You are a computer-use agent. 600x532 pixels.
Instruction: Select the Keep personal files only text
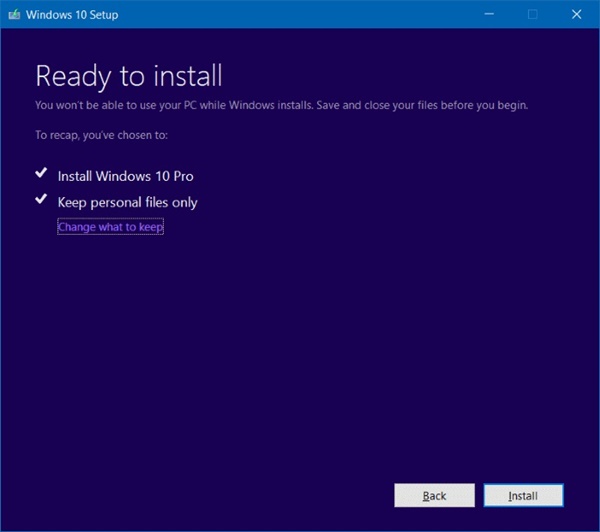pos(127,202)
